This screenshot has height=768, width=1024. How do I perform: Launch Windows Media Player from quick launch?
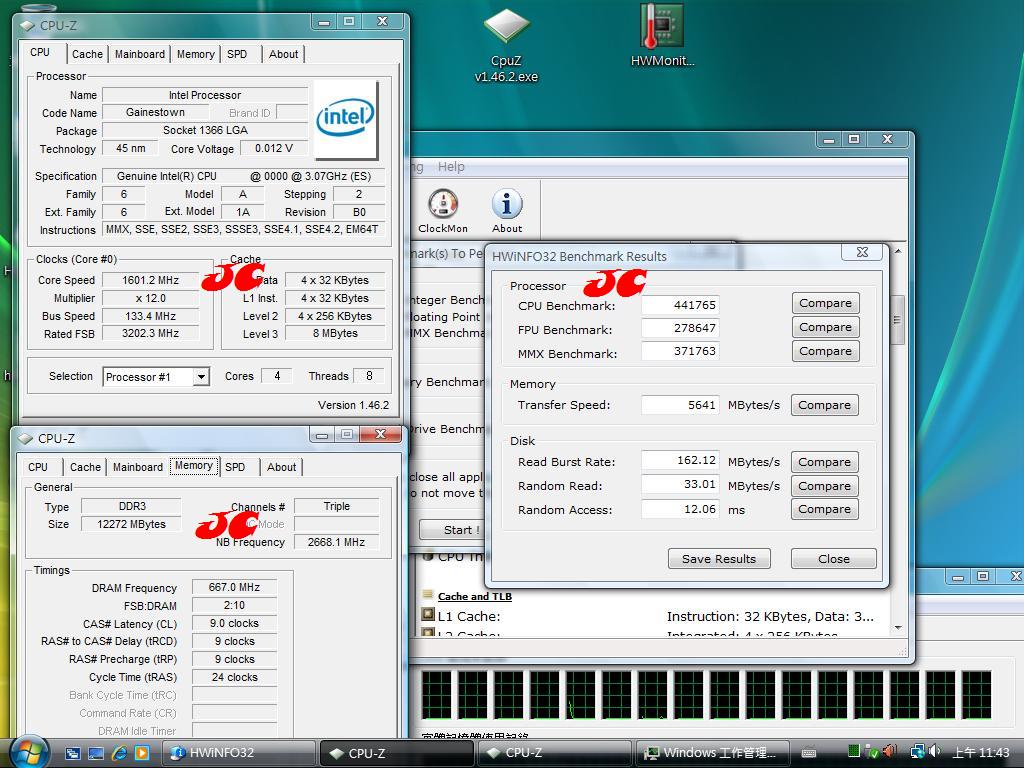point(142,753)
